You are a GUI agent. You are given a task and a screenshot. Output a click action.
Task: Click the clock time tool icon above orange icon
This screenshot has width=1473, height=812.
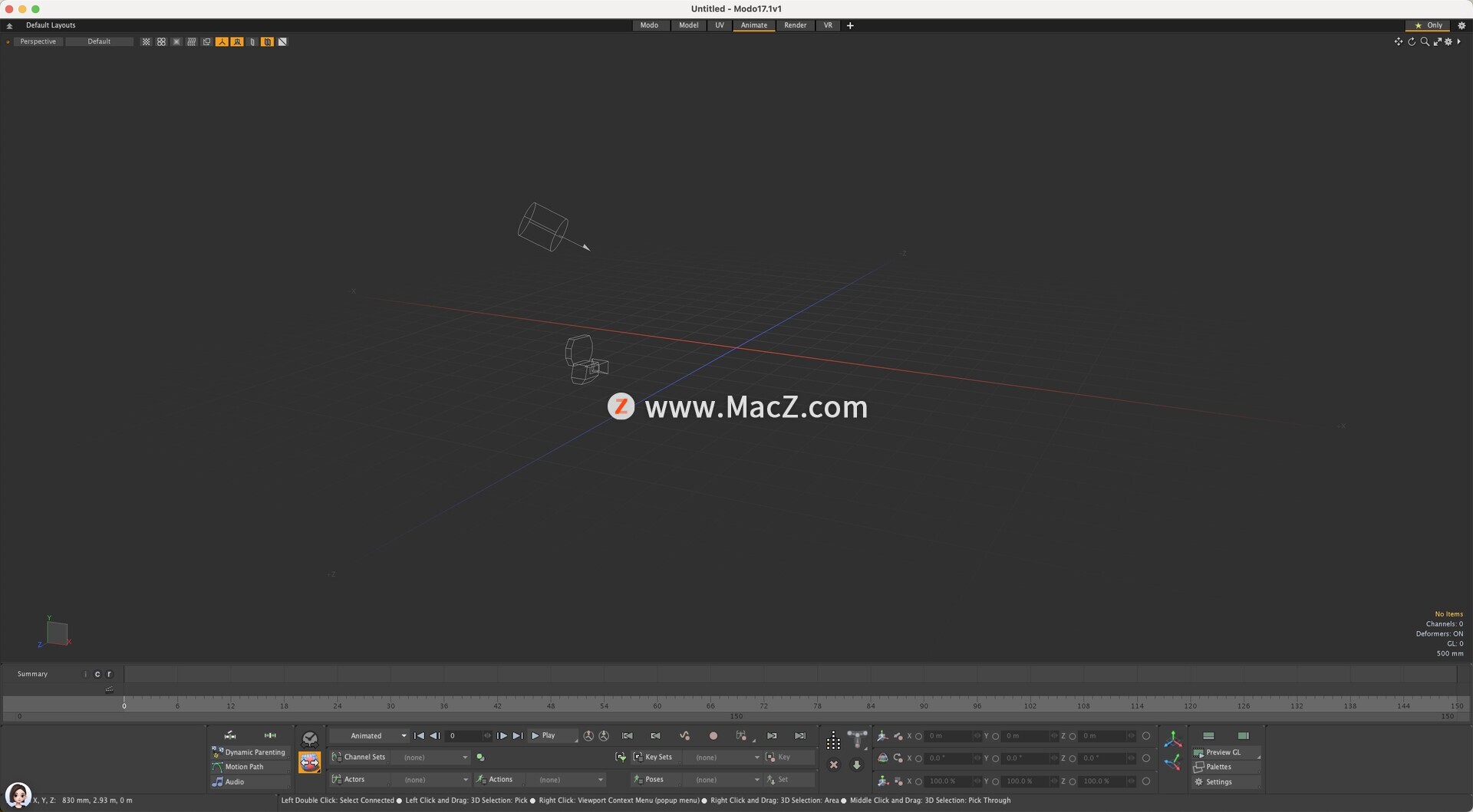pos(310,739)
